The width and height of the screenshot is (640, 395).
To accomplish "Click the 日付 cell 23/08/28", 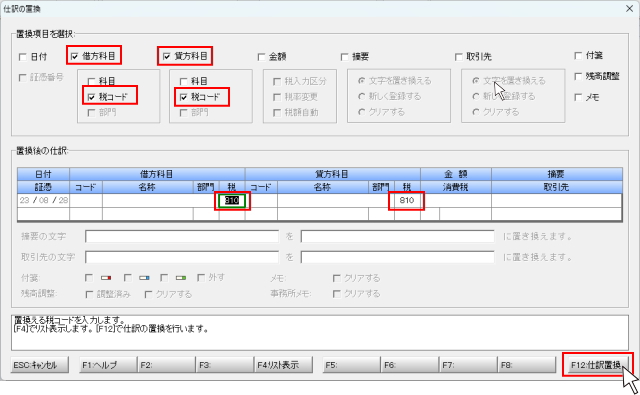I will tap(44, 200).
